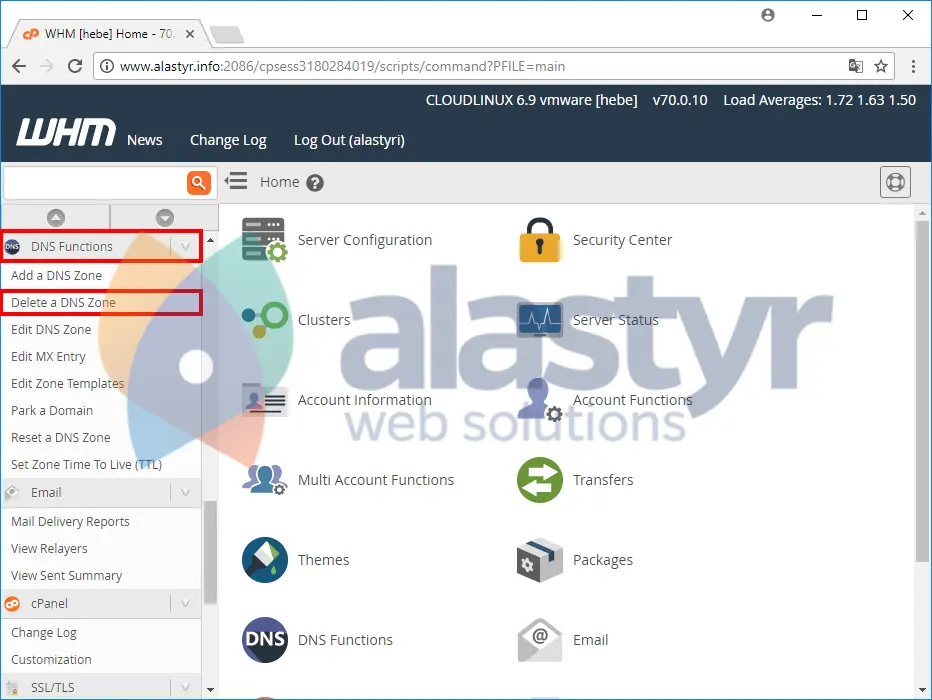Click the browser address bar URL
The width and height of the screenshot is (932, 700).
[342, 66]
